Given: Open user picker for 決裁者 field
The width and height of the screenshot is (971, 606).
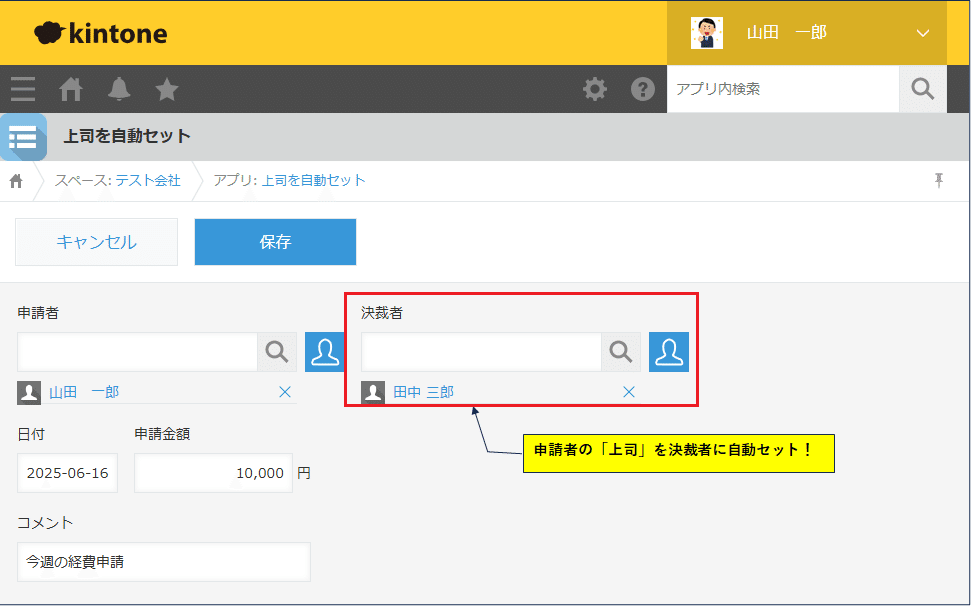Looking at the screenshot, I should [x=668, y=352].
